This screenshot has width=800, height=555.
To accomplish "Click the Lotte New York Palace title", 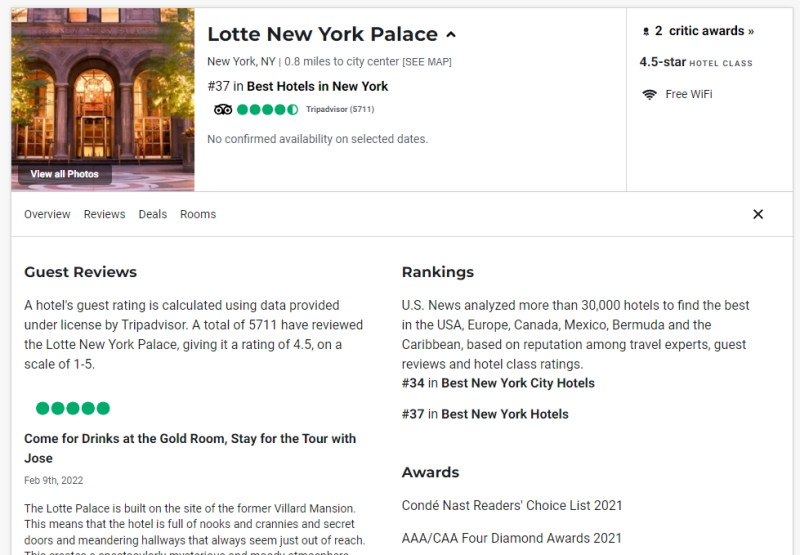I will pos(322,34).
